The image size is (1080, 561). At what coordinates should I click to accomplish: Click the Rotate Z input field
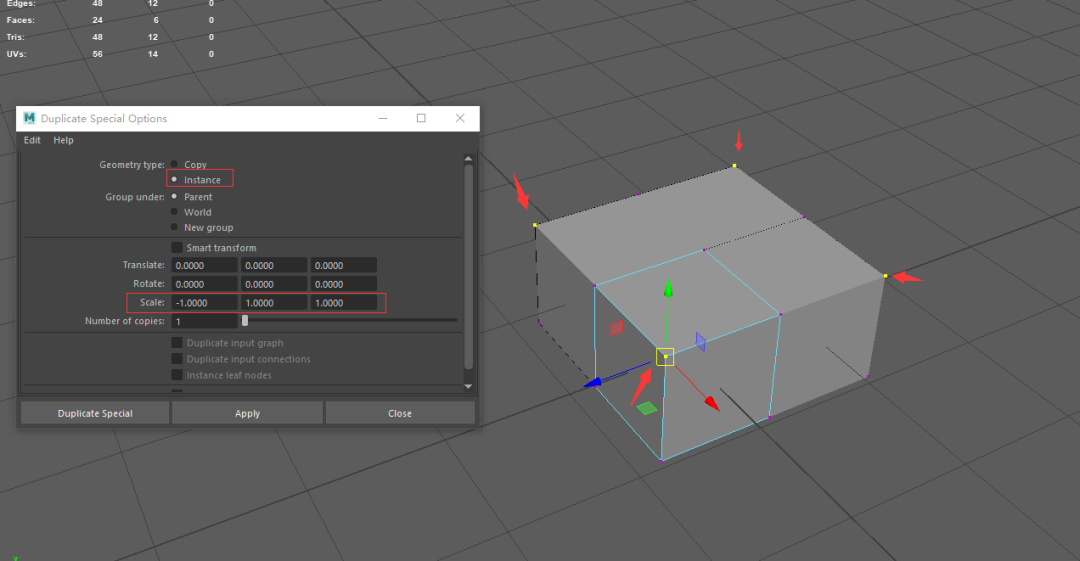(x=343, y=284)
